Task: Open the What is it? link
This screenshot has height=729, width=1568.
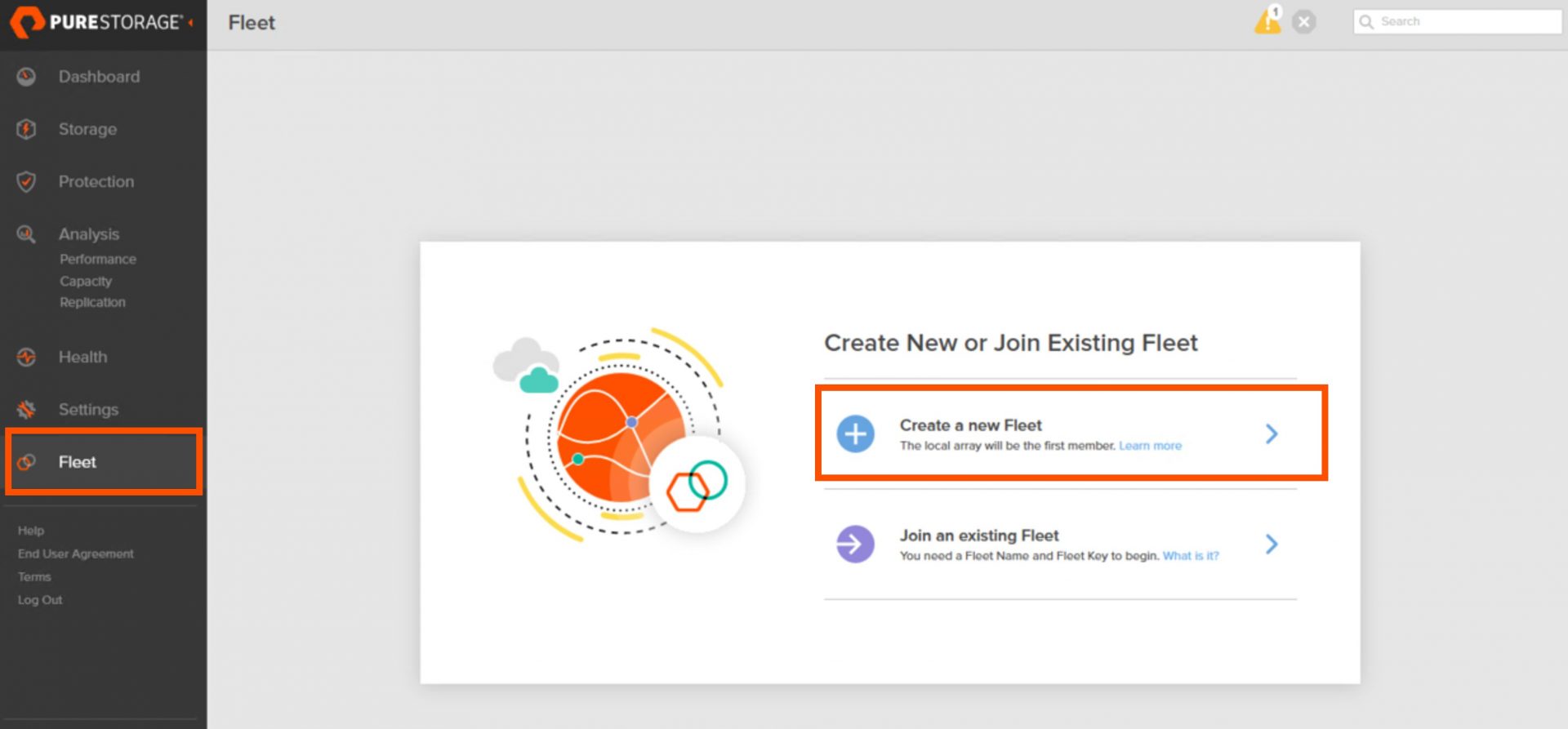Action: coord(1191,556)
